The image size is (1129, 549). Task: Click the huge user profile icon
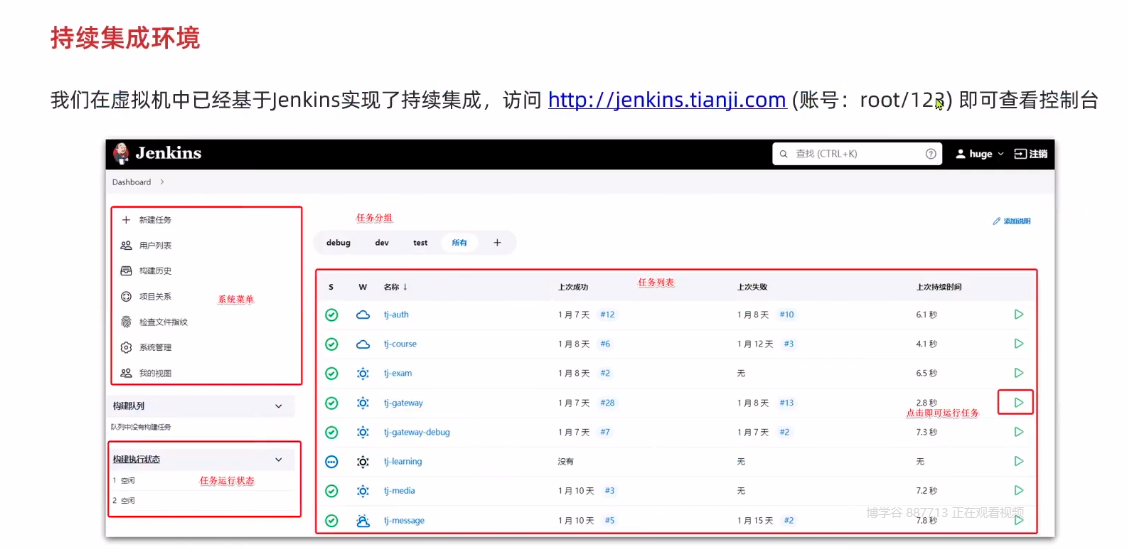[961, 154]
